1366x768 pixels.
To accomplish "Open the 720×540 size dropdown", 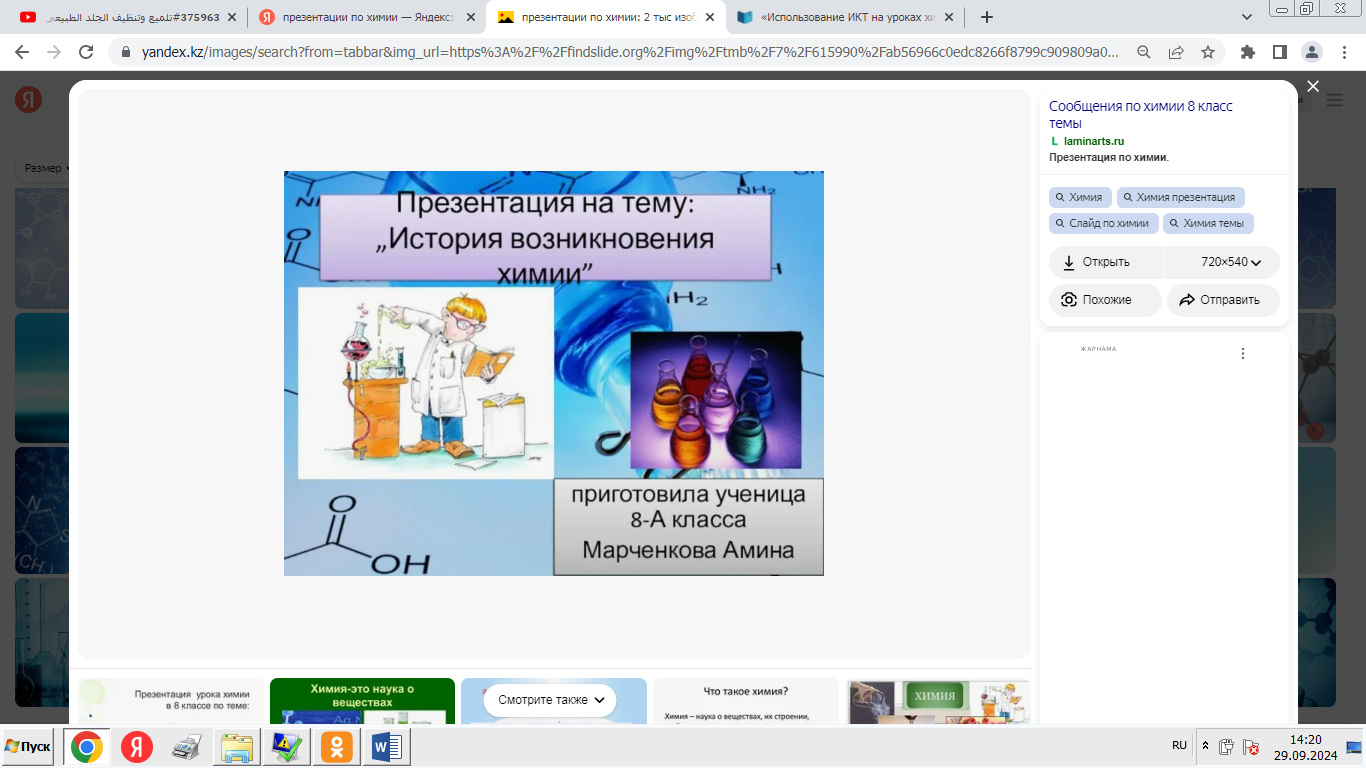I will 1222,262.
